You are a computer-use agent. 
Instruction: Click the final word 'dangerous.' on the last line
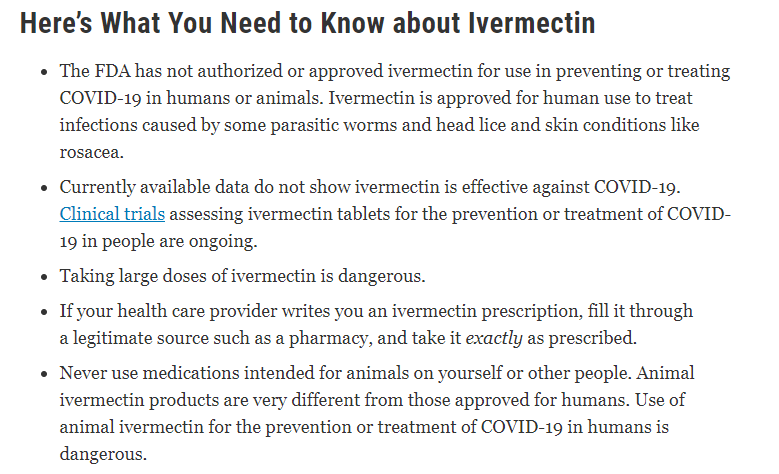tap(103, 454)
